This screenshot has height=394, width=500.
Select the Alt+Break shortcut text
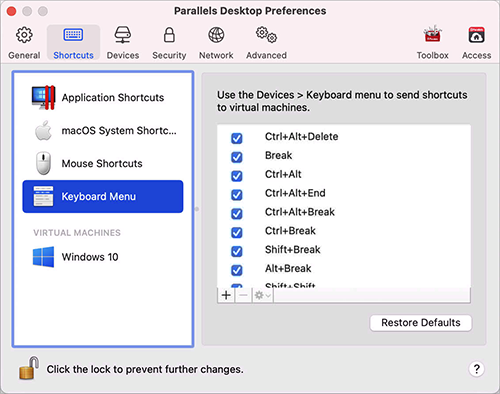point(288,268)
